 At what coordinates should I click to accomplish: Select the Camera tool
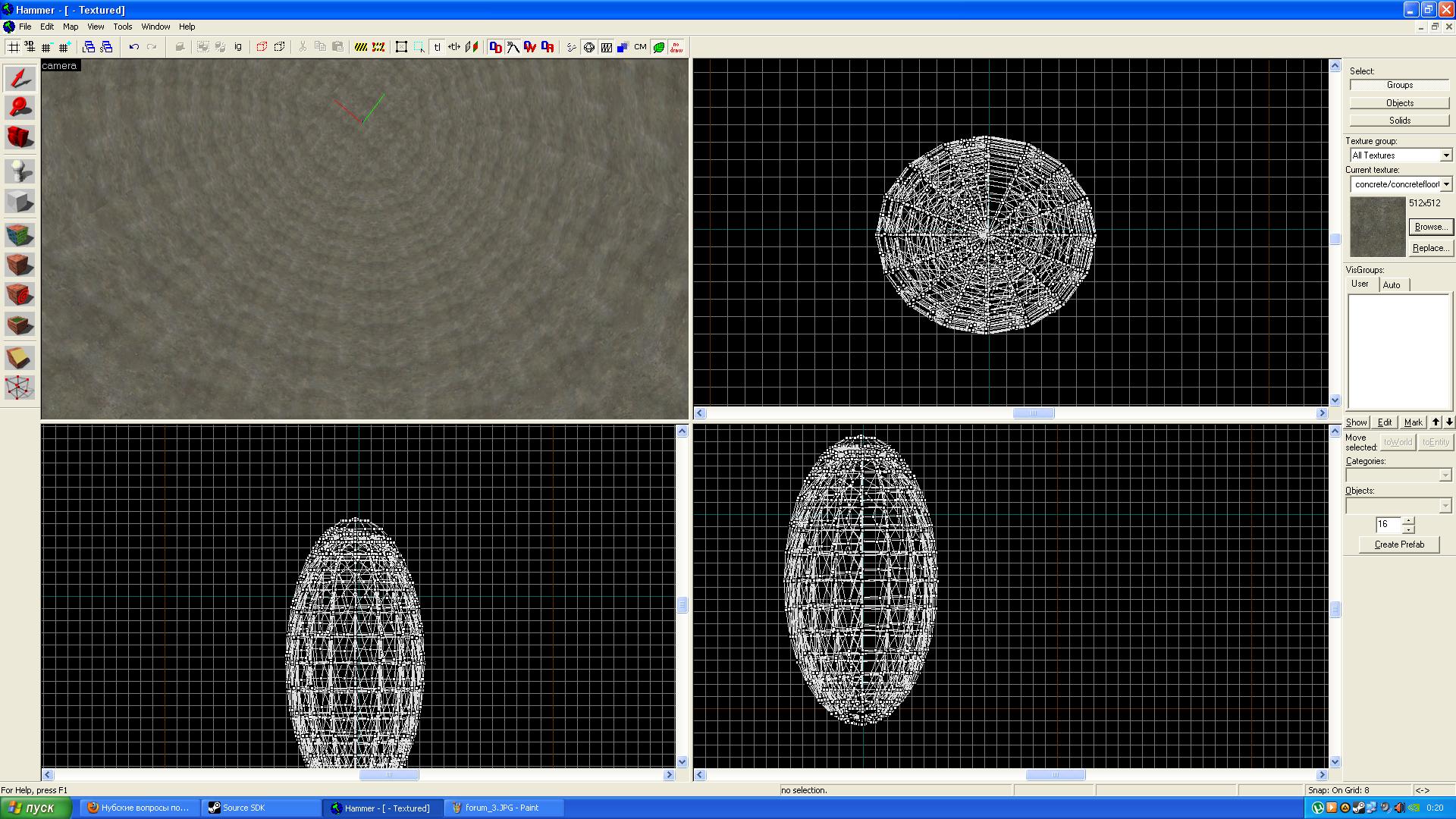pyautogui.click(x=20, y=137)
